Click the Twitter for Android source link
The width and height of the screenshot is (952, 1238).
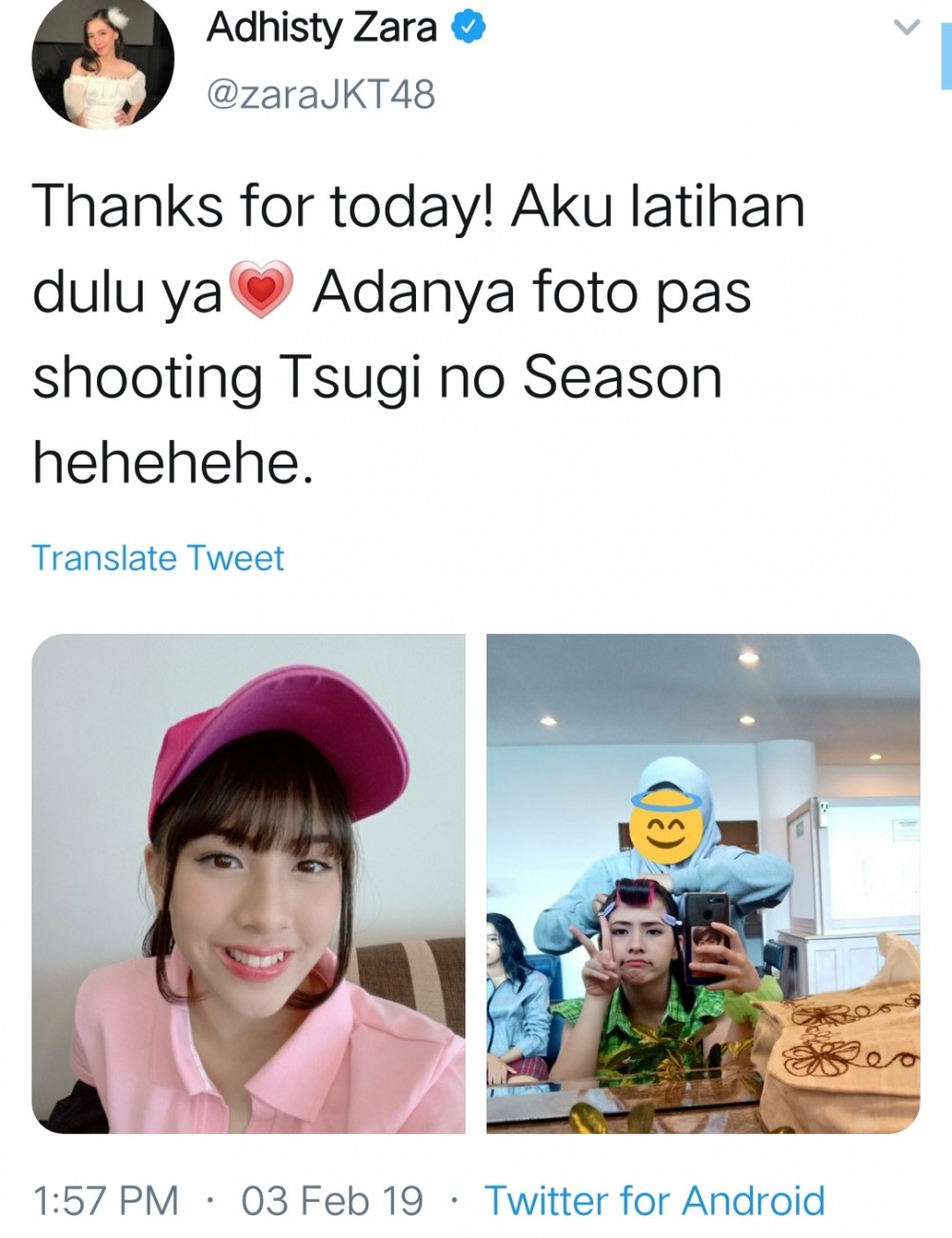(655, 1200)
